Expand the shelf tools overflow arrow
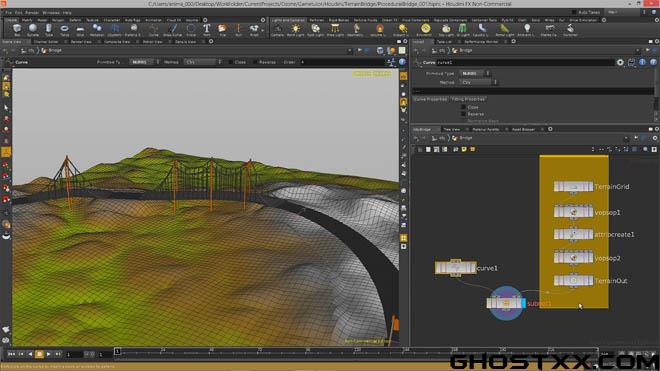This screenshot has width=660, height=371. (x=263, y=30)
